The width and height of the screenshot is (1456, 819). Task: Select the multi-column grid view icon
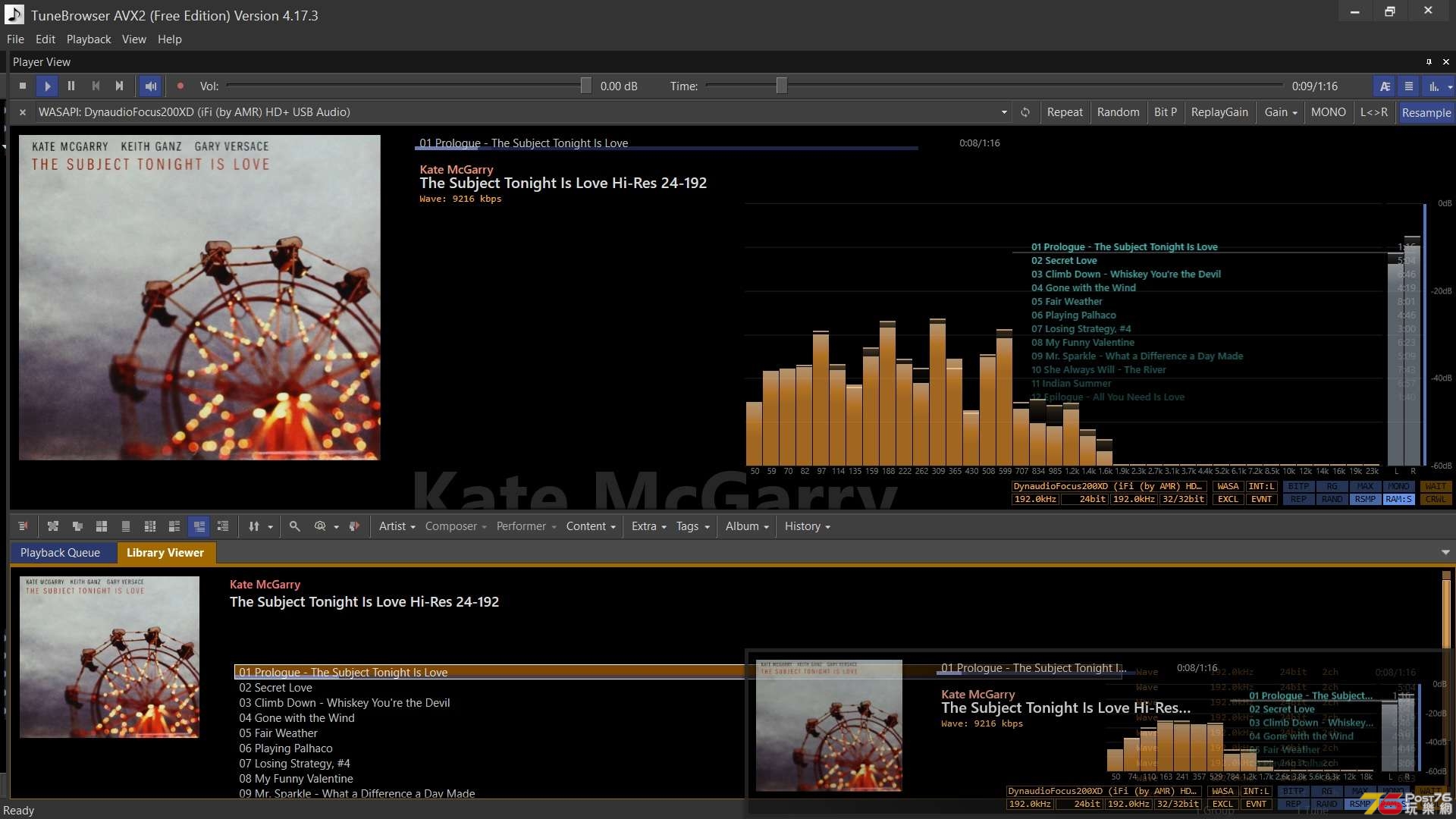pyautogui.click(x=150, y=526)
